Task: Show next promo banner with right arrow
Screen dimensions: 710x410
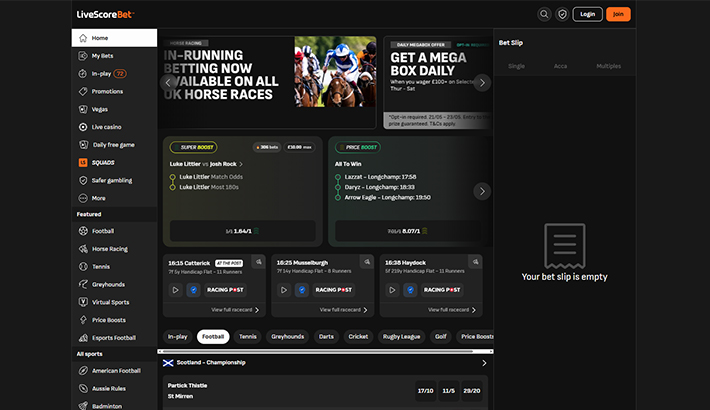Action: pos(482,82)
